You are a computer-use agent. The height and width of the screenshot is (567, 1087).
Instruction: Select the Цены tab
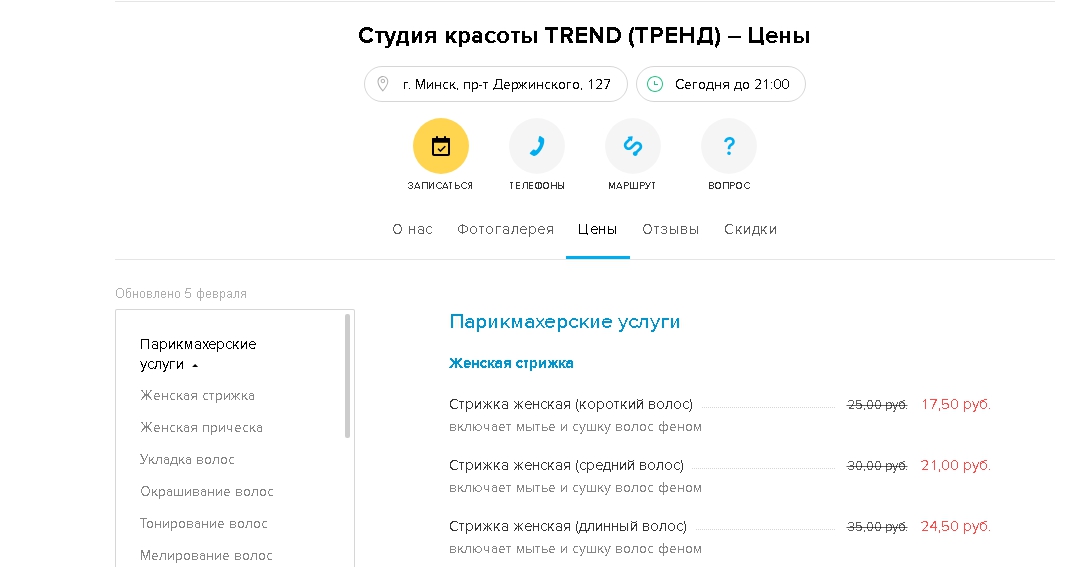[x=597, y=230]
